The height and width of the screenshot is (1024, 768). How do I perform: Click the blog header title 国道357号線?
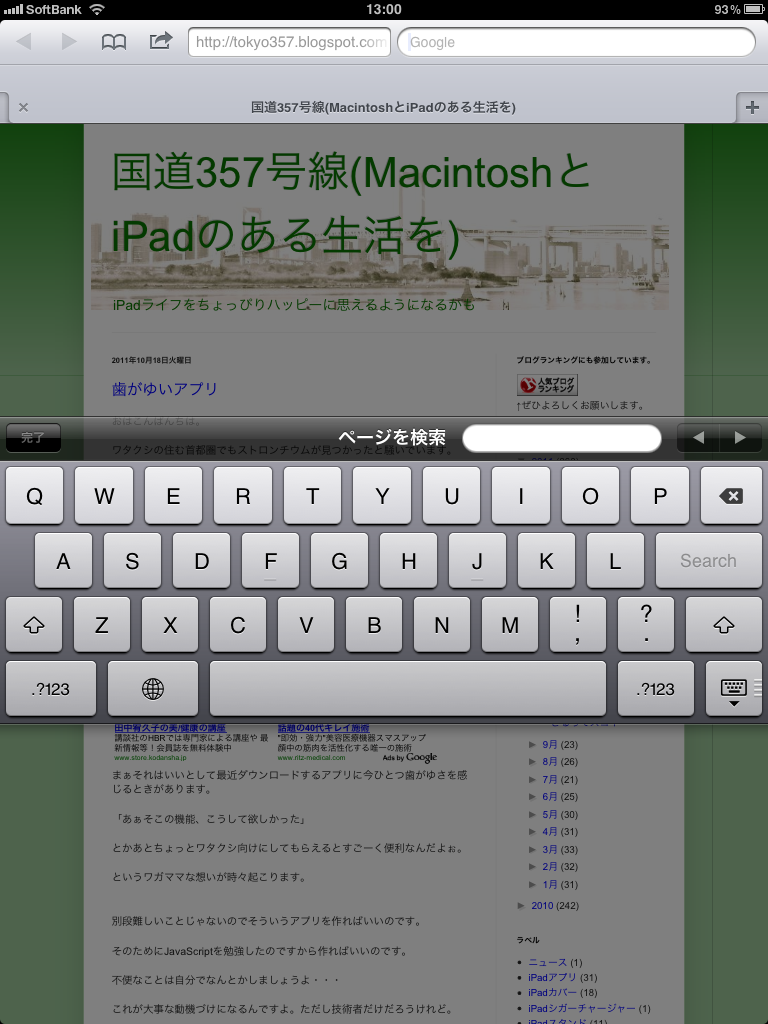pyautogui.click(x=351, y=203)
